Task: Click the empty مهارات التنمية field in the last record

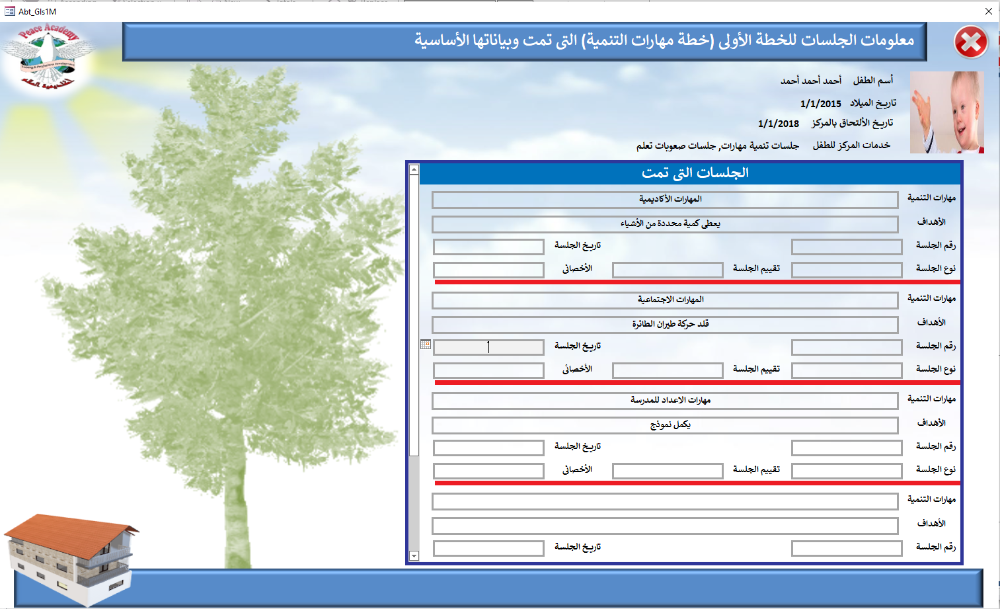Action: pyautogui.click(x=665, y=501)
